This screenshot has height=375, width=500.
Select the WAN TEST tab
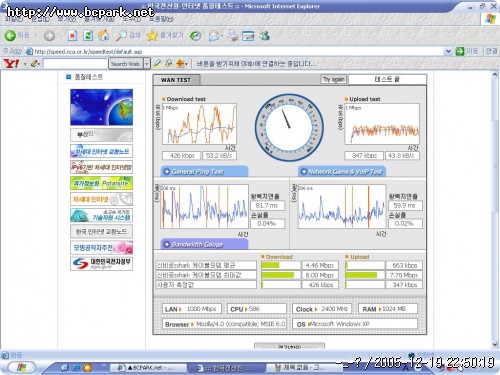[x=176, y=80]
